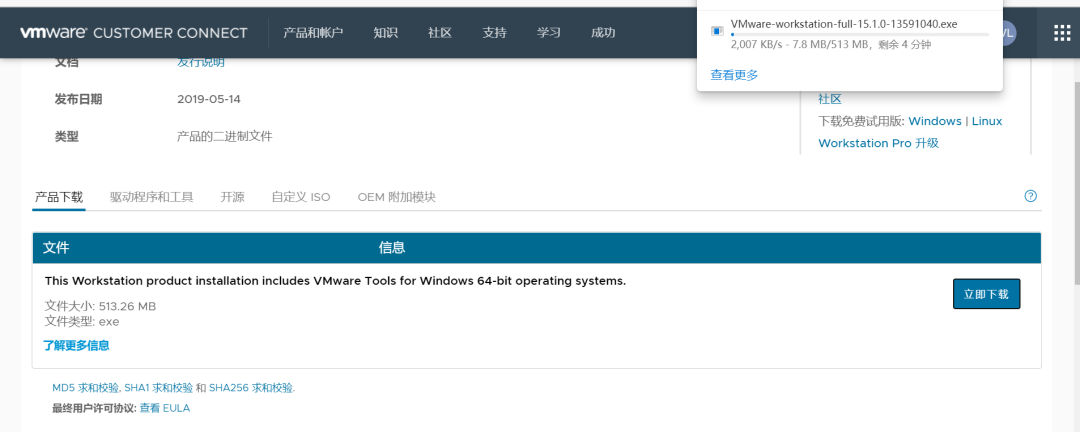Screen dimensions: 1080x432
Task: Switch to the 自定义 ISO tab
Action: pyautogui.click(x=301, y=197)
